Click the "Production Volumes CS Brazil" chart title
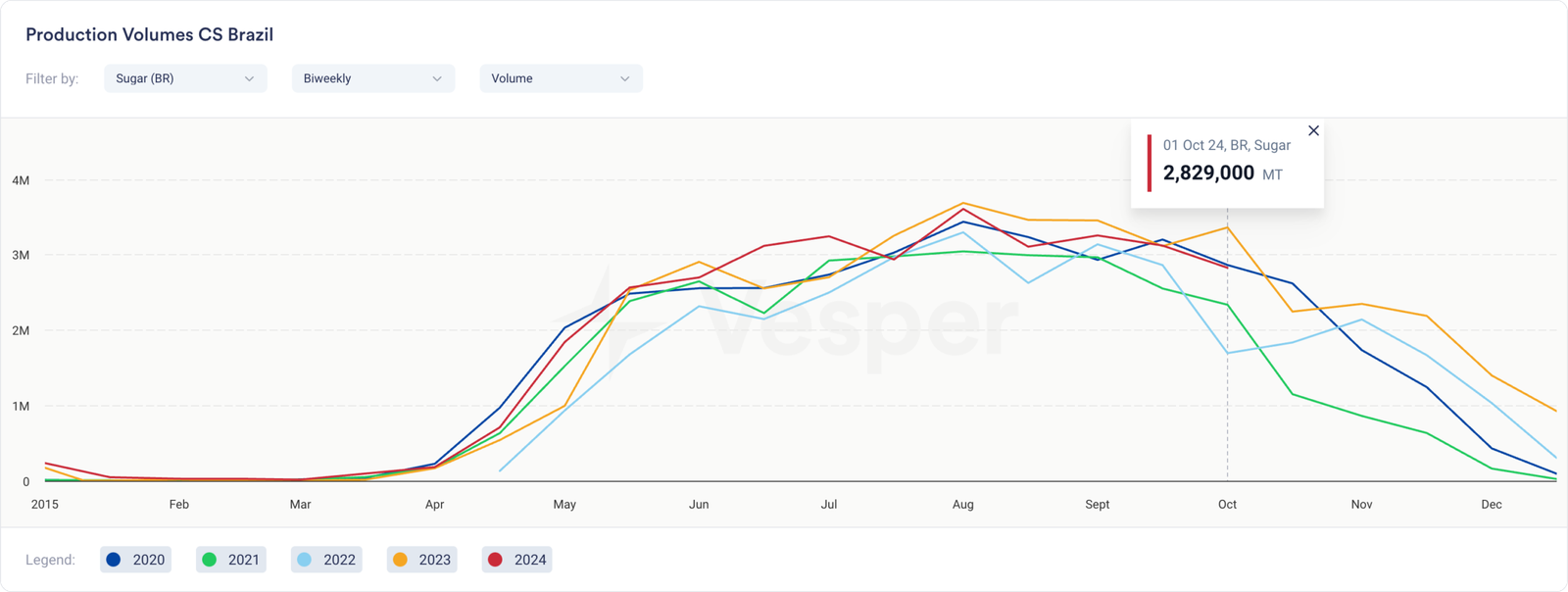 point(149,34)
